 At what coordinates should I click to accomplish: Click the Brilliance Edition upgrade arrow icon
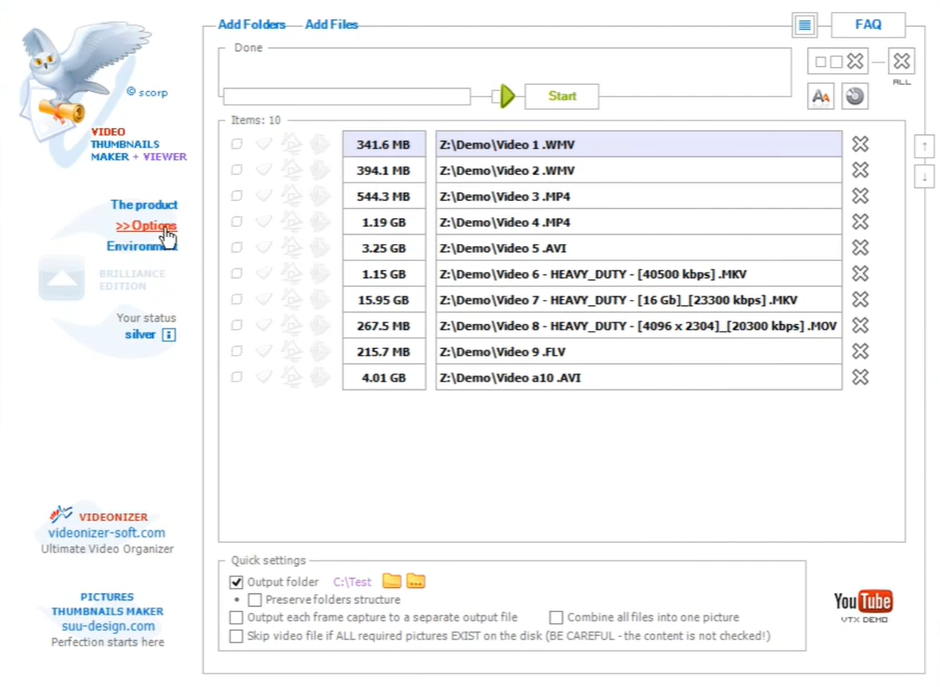(x=62, y=278)
